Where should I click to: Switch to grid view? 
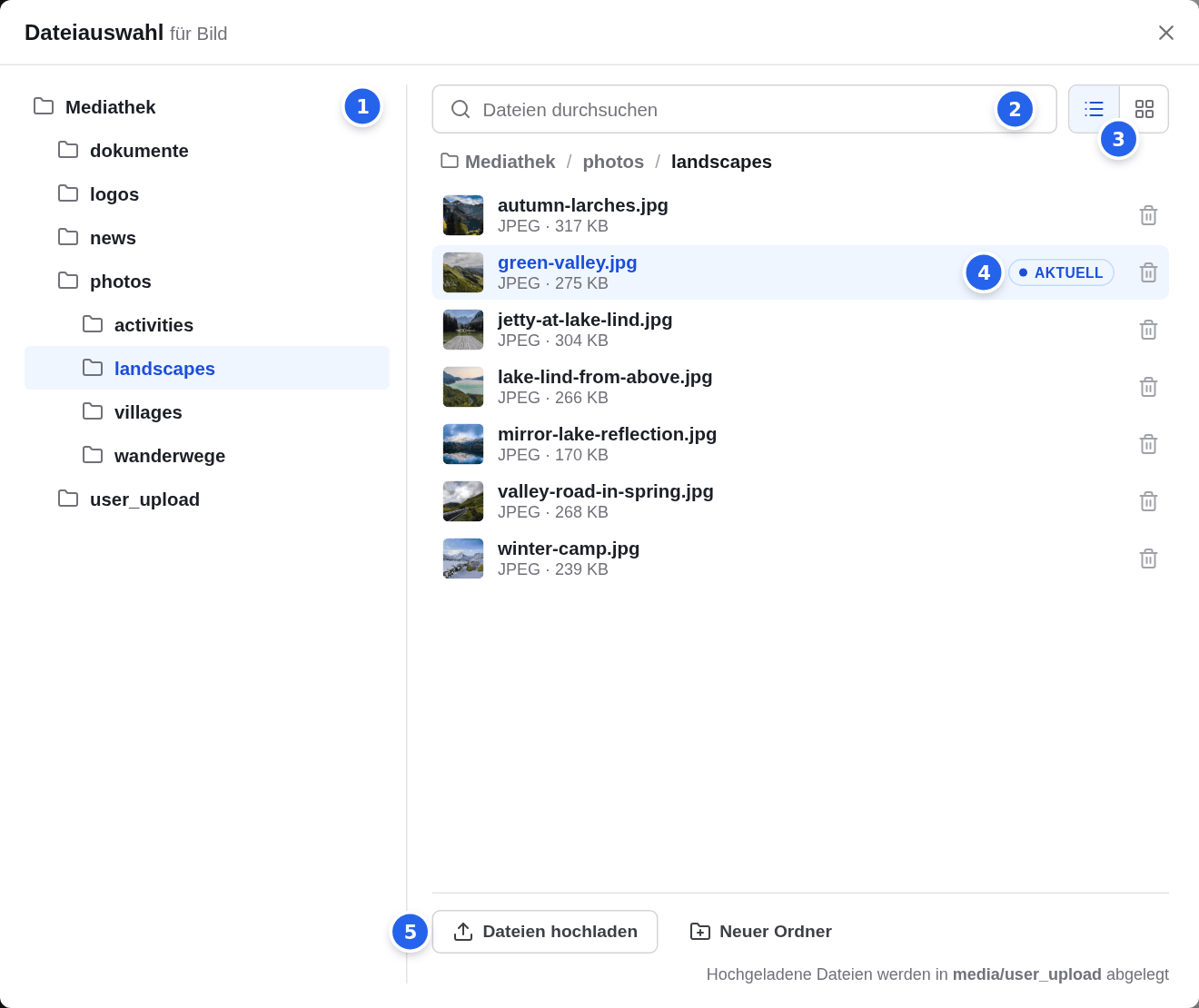click(x=1144, y=109)
